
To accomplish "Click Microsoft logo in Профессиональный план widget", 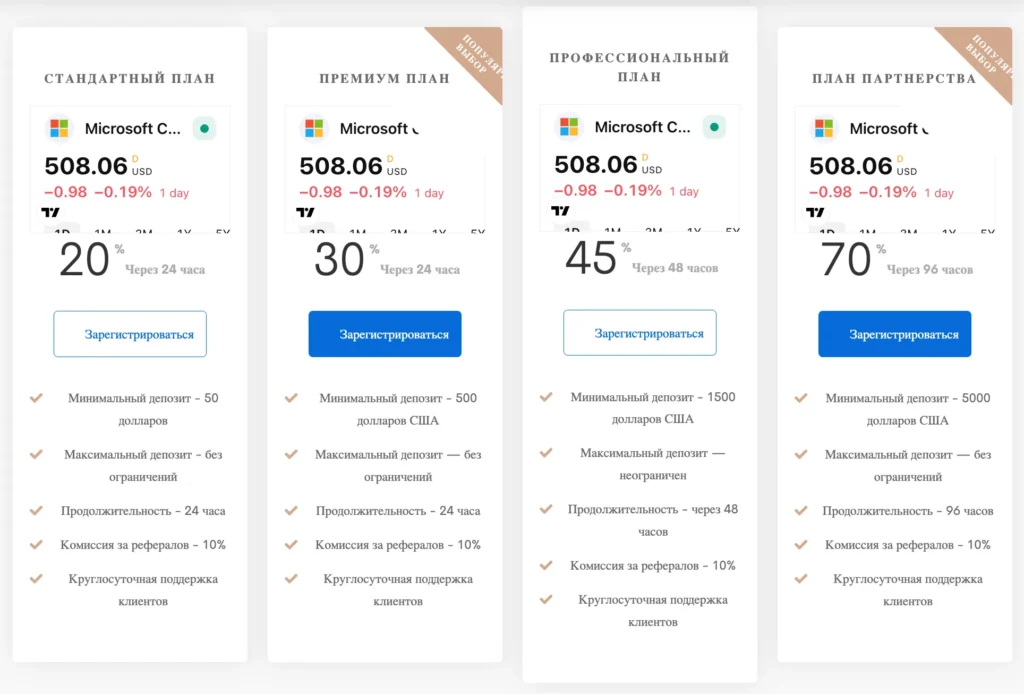I will (x=570, y=127).
